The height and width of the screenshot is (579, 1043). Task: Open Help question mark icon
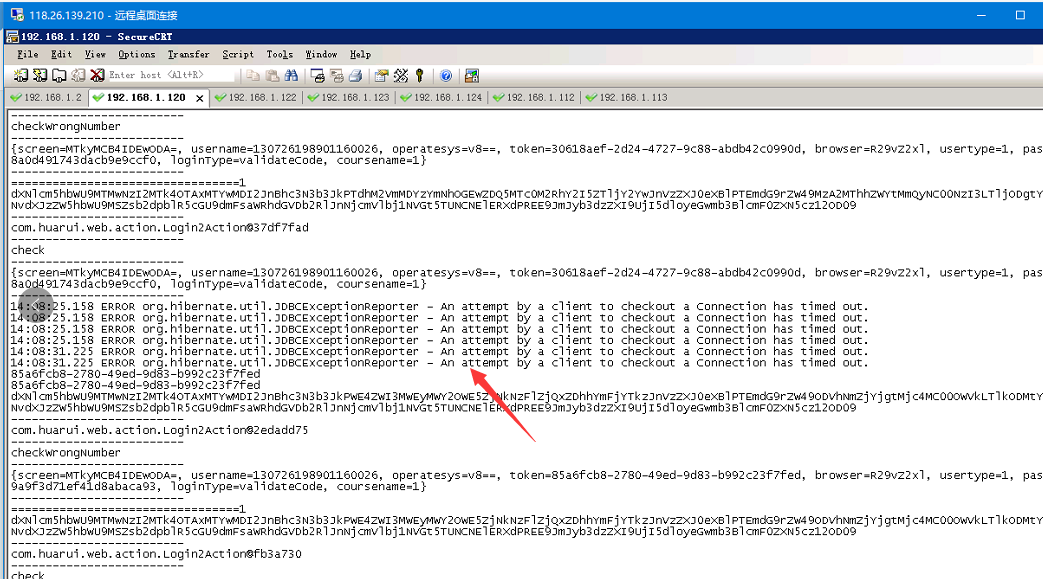pyautogui.click(x=446, y=76)
